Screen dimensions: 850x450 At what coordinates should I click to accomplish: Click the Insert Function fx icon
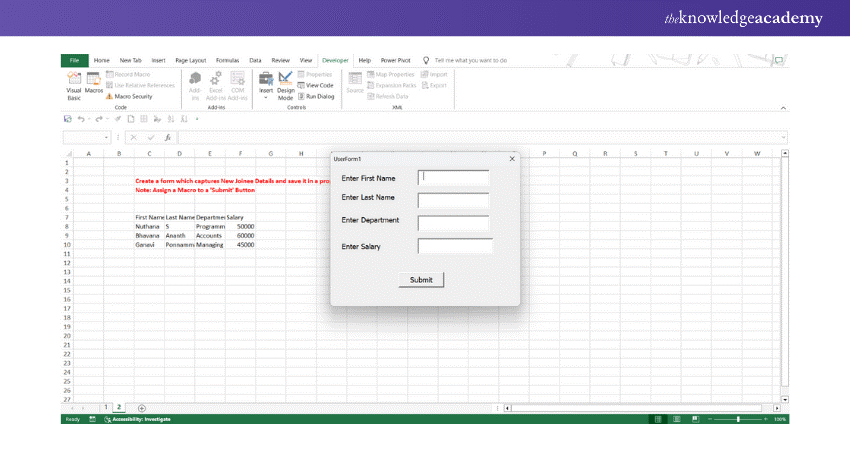(168, 137)
